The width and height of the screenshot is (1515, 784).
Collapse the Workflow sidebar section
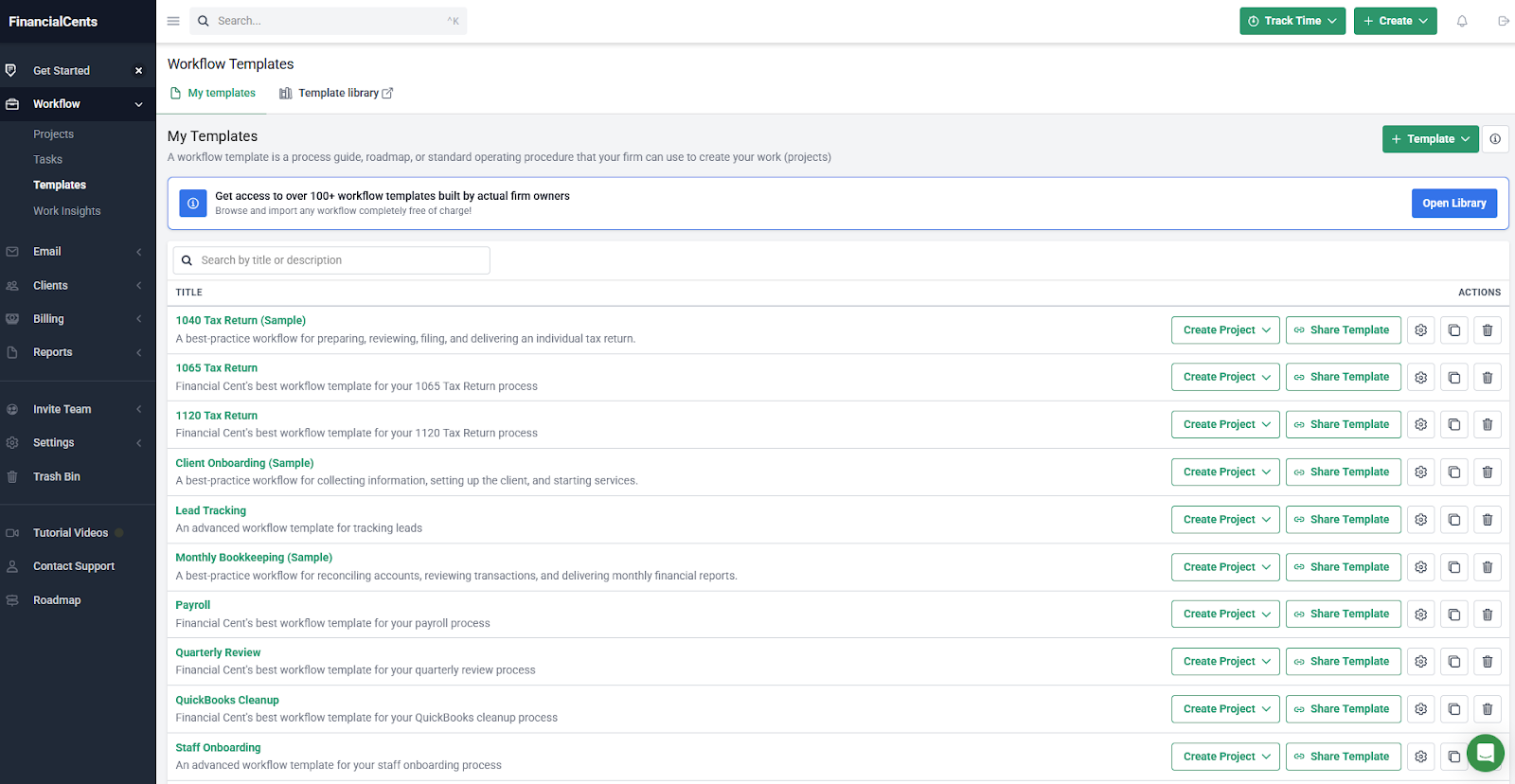click(x=78, y=104)
